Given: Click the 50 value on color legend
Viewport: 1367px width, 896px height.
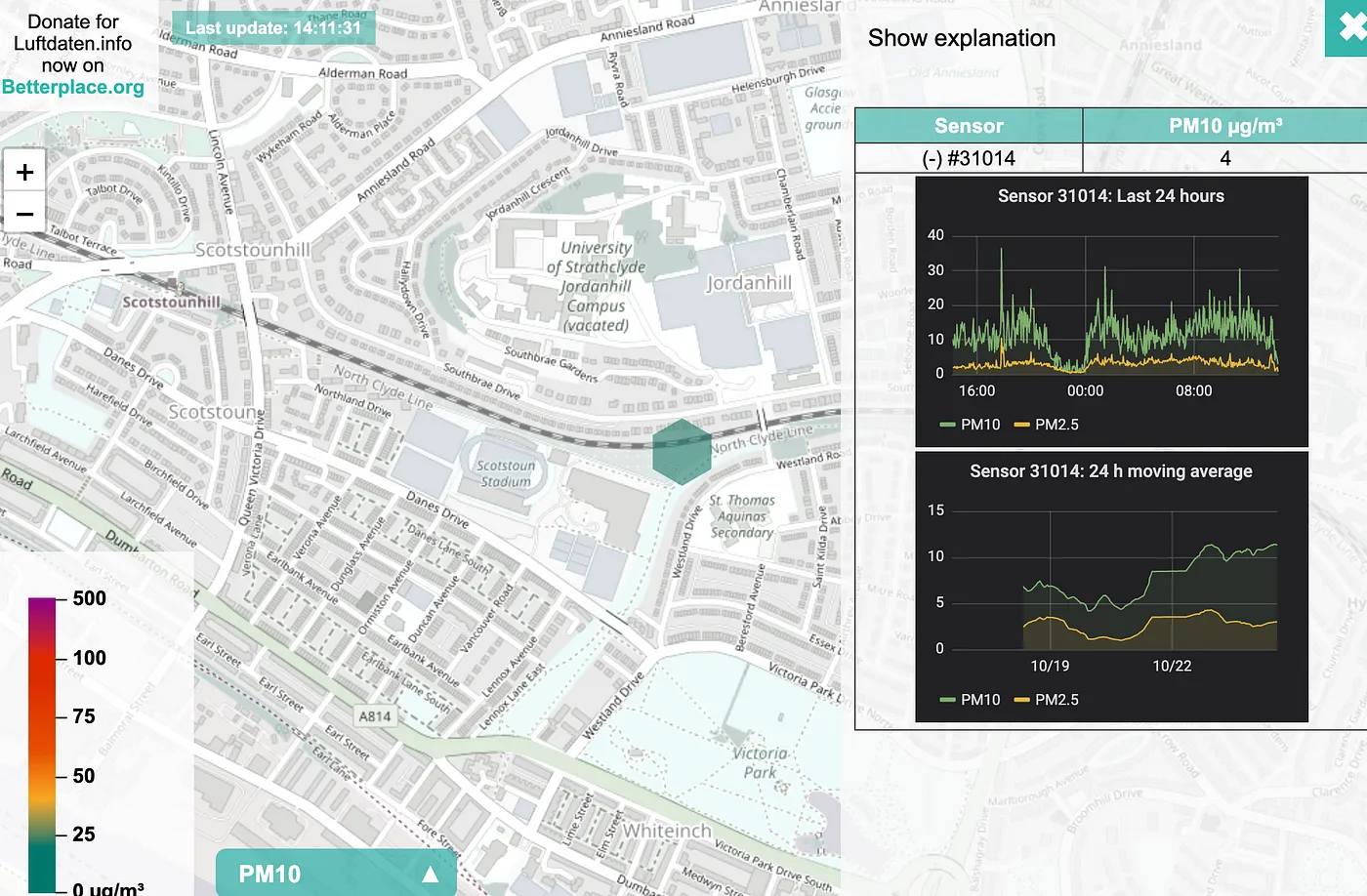Looking at the screenshot, I should (x=84, y=776).
